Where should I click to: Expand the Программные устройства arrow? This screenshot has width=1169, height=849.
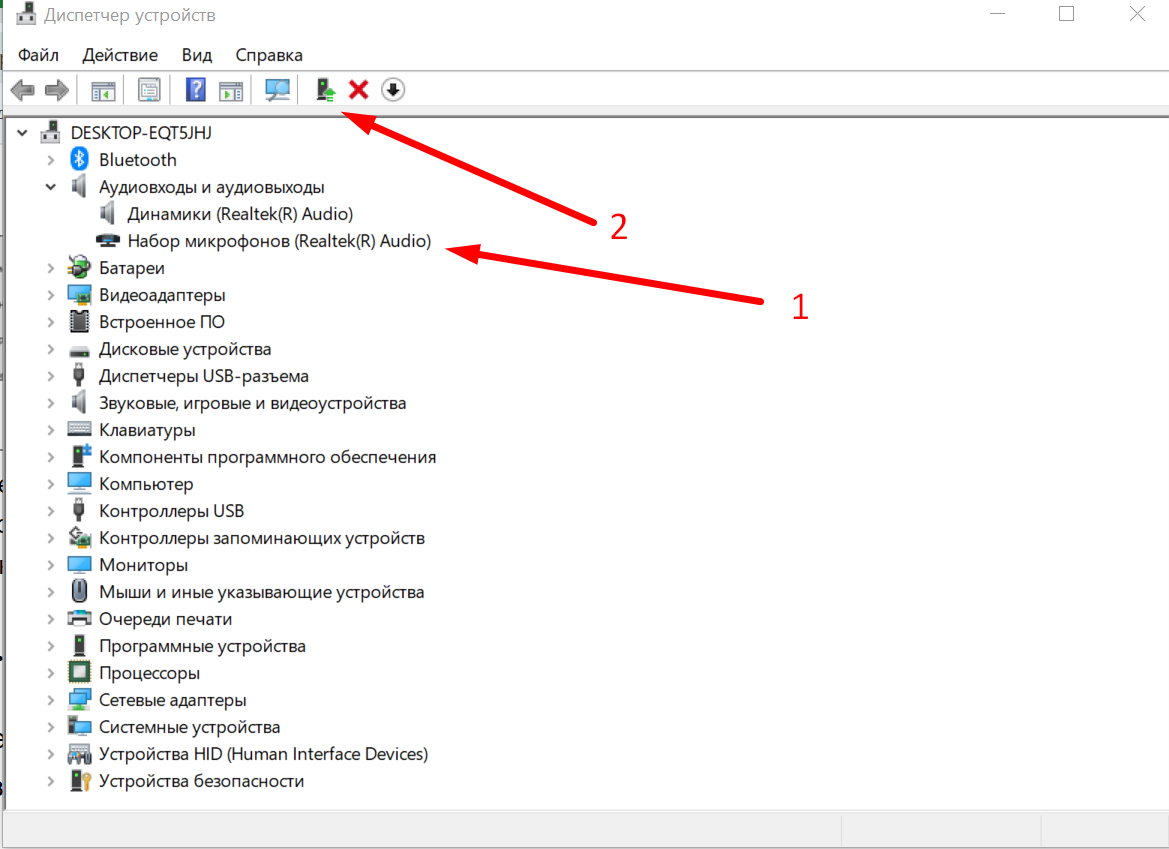point(51,646)
